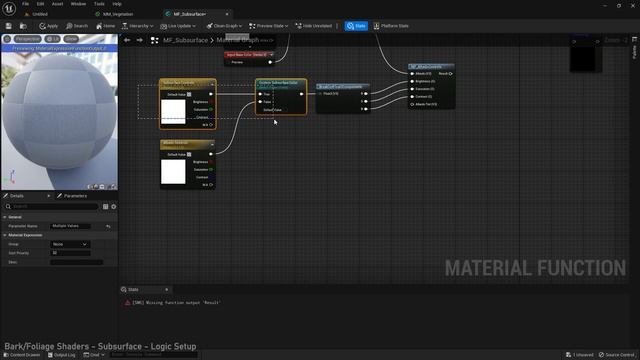The height and width of the screenshot is (360, 640).
Task: Open the Clean Graph dropdown
Action: tap(224, 26)
